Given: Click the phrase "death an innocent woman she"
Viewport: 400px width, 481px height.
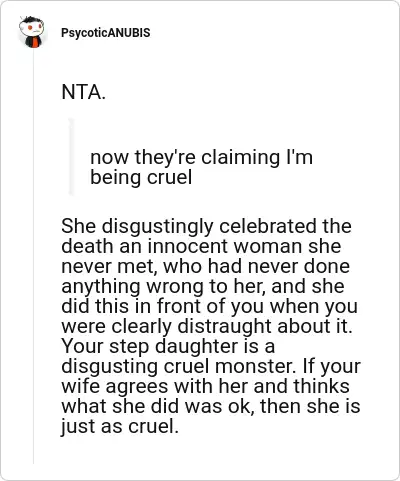Looking at the screenshot, I should click(x=201, y=246).
